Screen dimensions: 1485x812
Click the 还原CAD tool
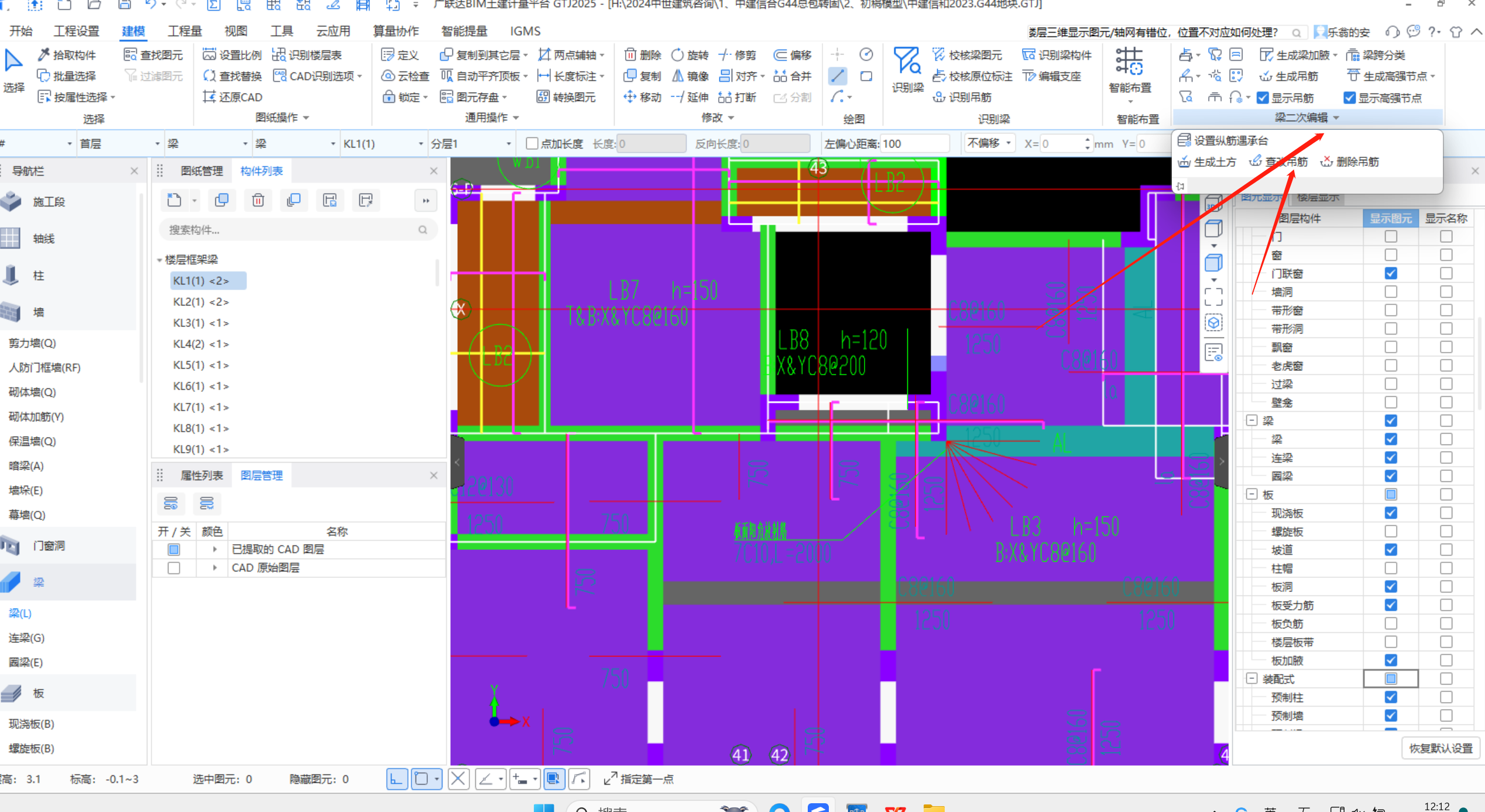232,97
